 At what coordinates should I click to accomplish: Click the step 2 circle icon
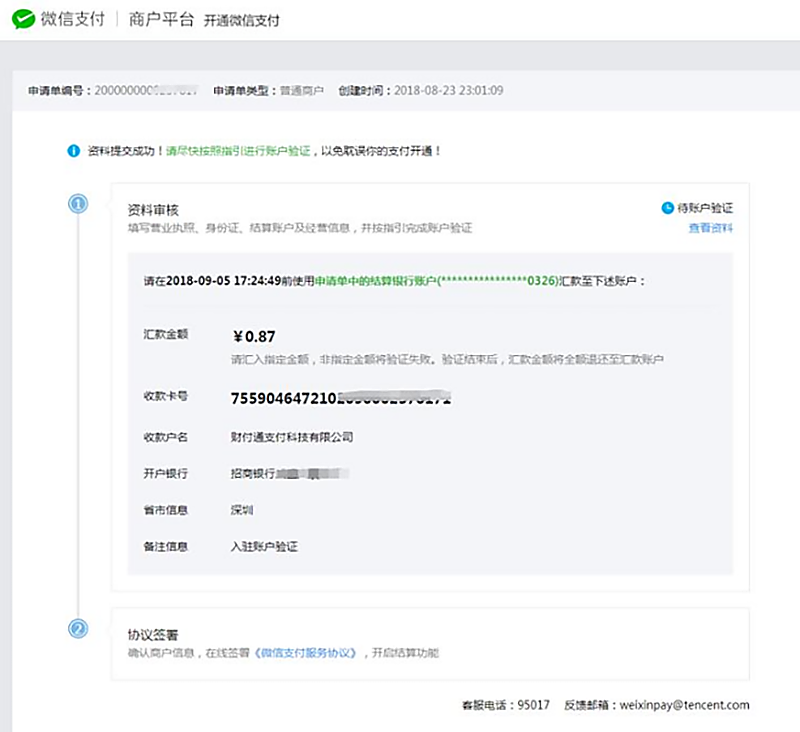click(x=78, y=628)
